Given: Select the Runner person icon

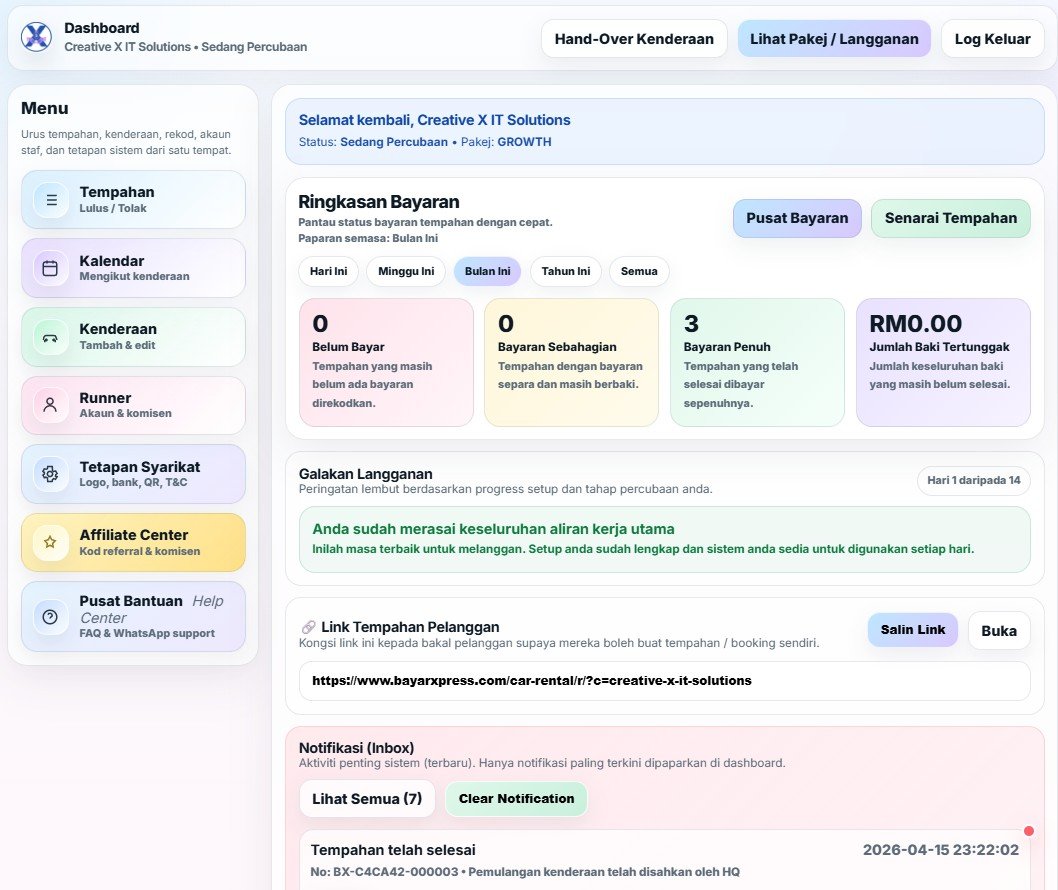Looking at the screenshot, I should pyautogui.click(x=49, y=405).
